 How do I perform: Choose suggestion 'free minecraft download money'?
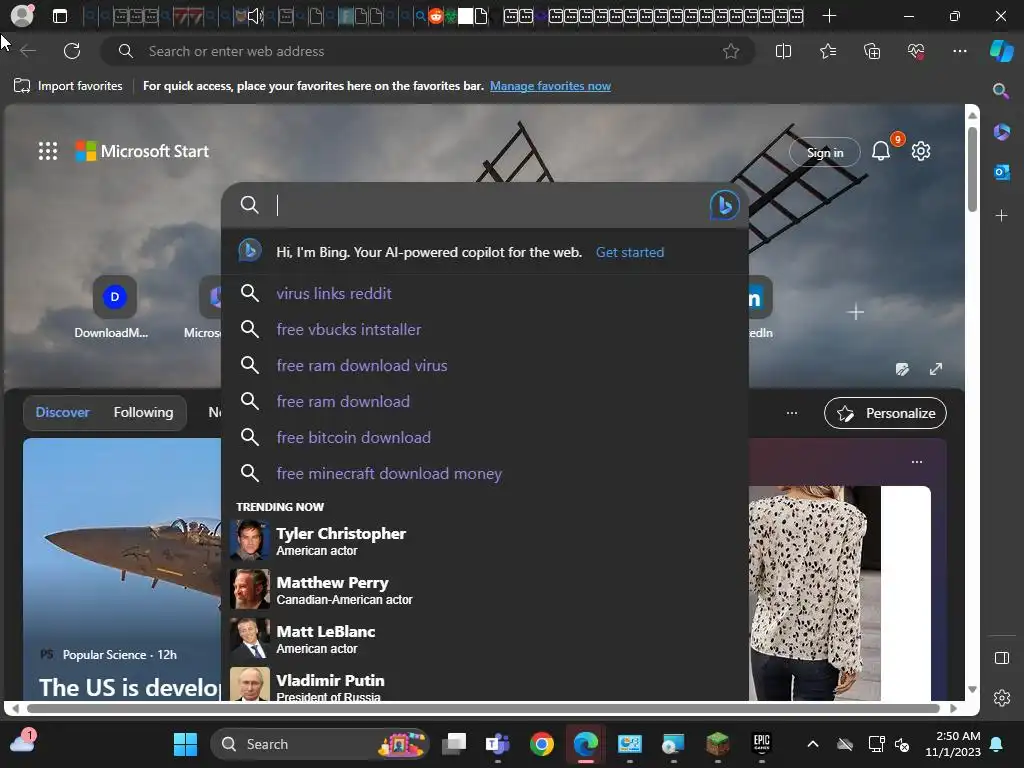485,473
